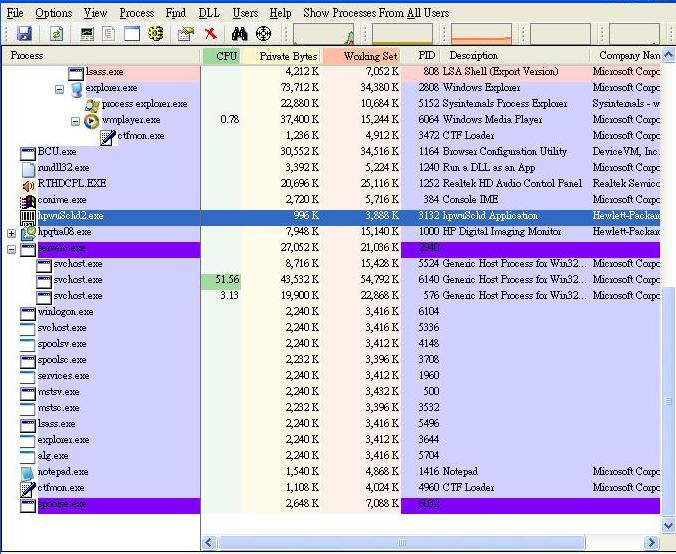Open the Users menu

coord(245,13)
